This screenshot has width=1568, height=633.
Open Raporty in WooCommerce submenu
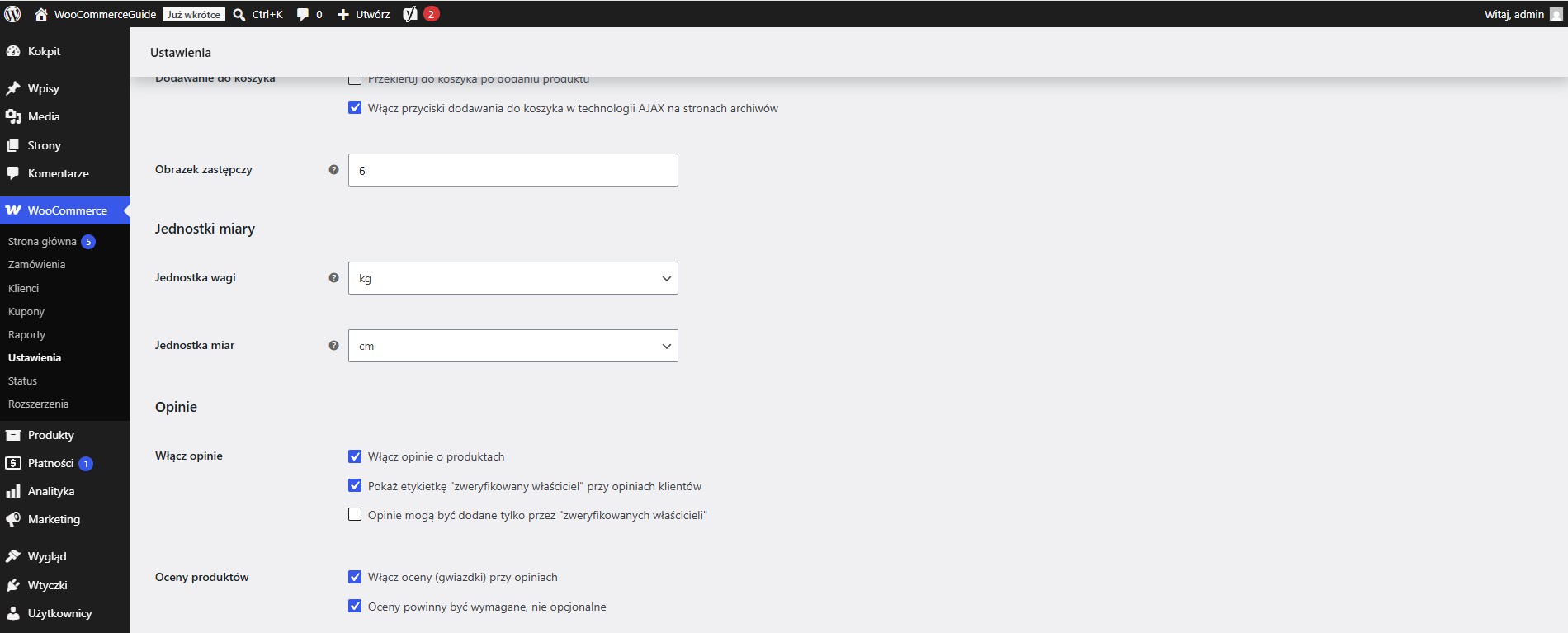(26, 334)
